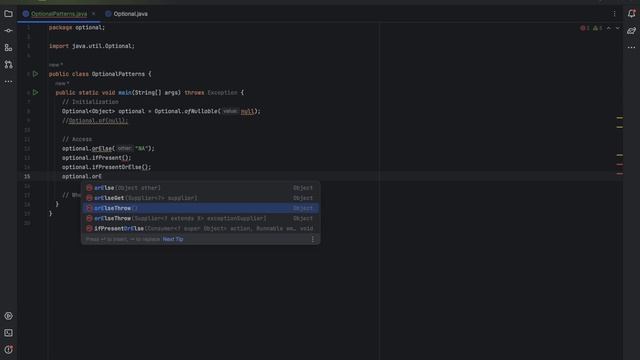
Task: Open the editor tabs options menu
Action: (614, 14)
